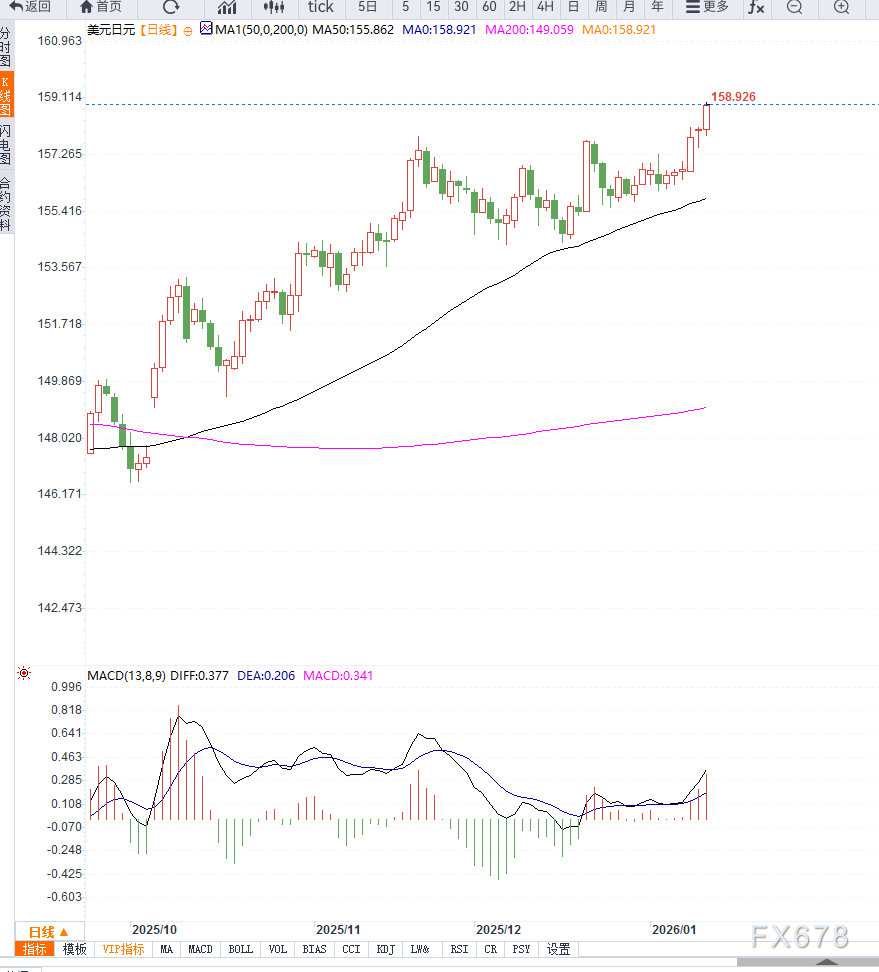Screen dimensions: 879x972
Task: Select the BOLL indicator tab
Action: (x=240, y=949)
